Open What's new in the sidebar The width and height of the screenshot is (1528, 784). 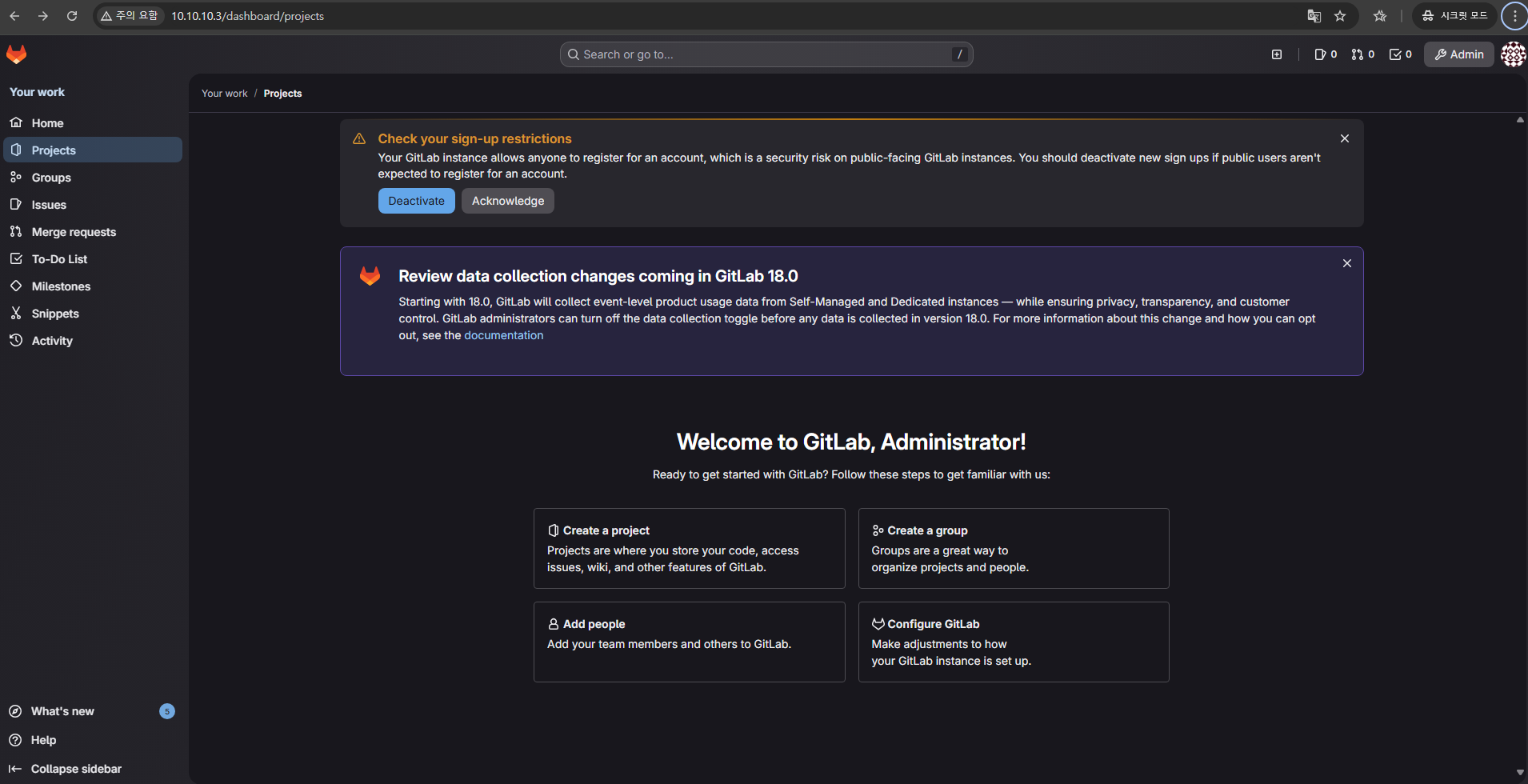[x=93, y=711]
